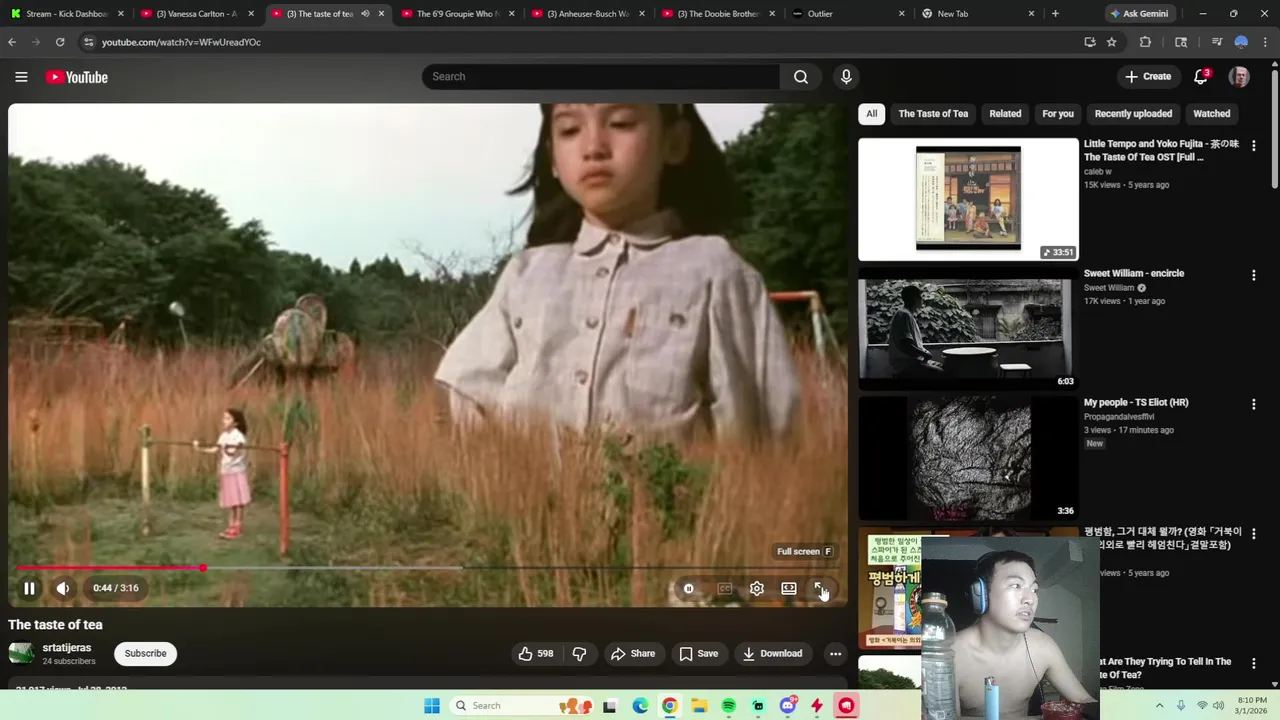The width and height of the screenshot is (1280, 720).
Task: Bookmark this page with star icon
Action: (x=1111, y=42)
